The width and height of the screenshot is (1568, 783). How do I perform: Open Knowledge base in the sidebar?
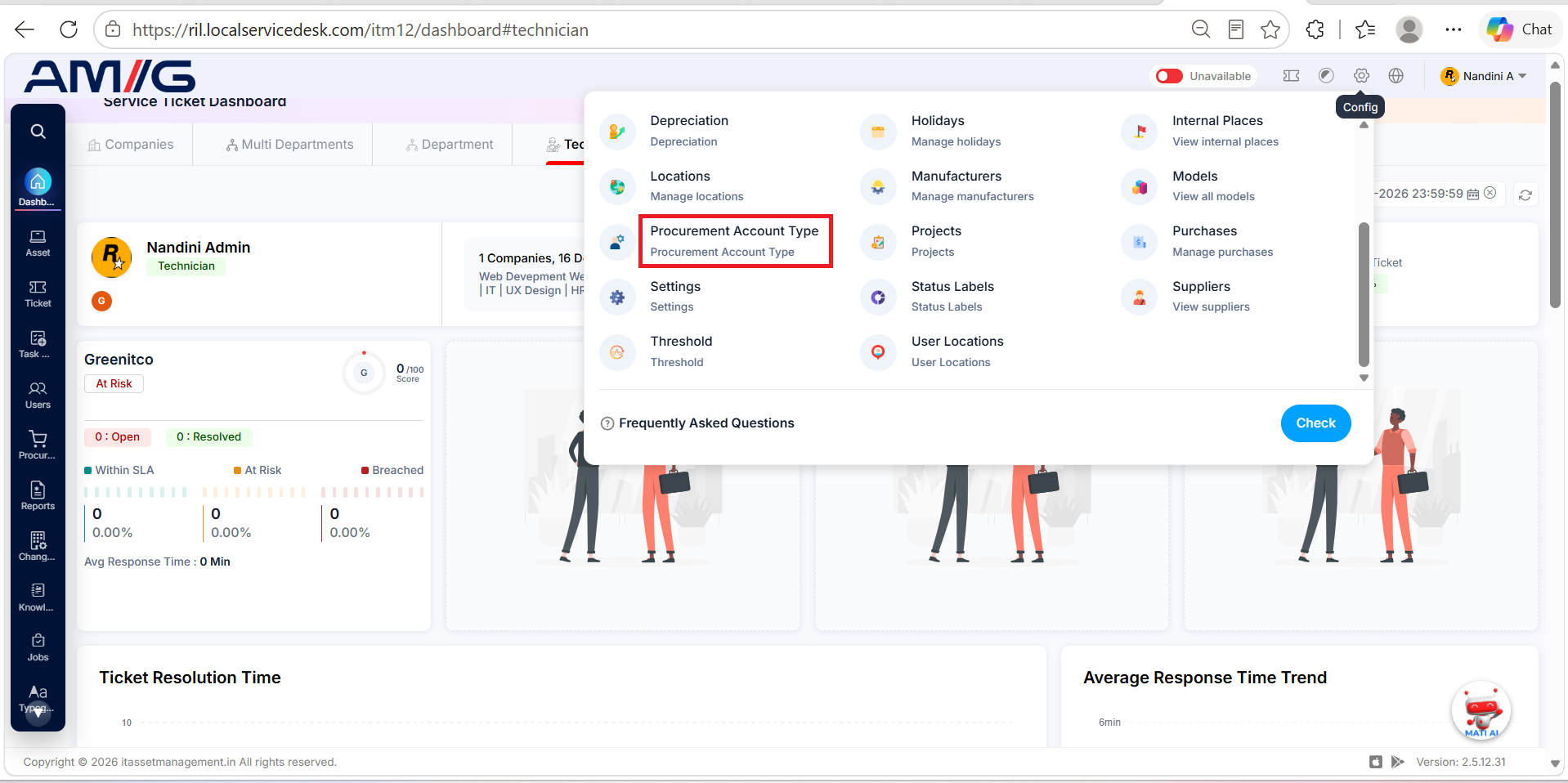coord(38,598)
